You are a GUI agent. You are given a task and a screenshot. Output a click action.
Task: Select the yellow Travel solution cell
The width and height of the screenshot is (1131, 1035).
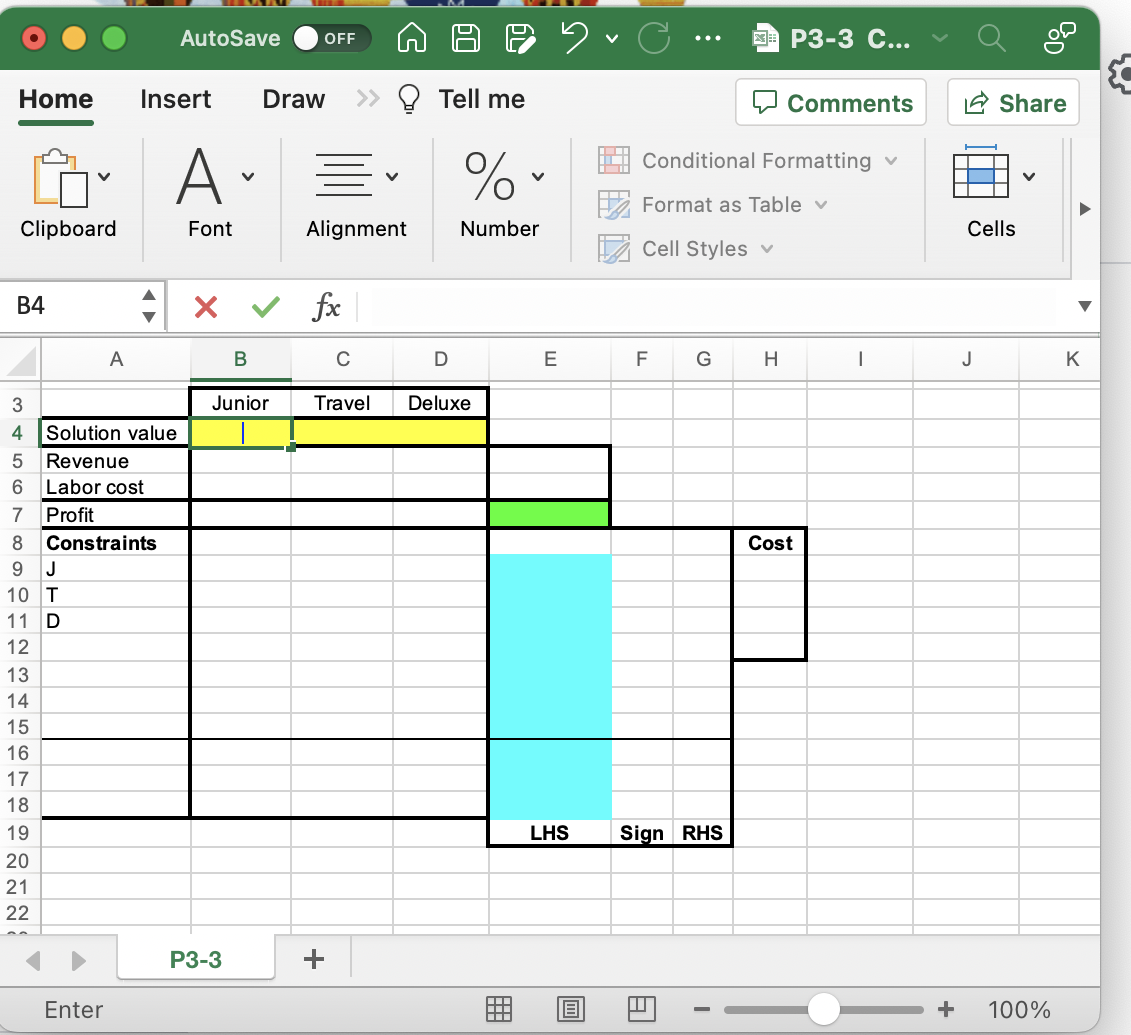click(342, 433)
